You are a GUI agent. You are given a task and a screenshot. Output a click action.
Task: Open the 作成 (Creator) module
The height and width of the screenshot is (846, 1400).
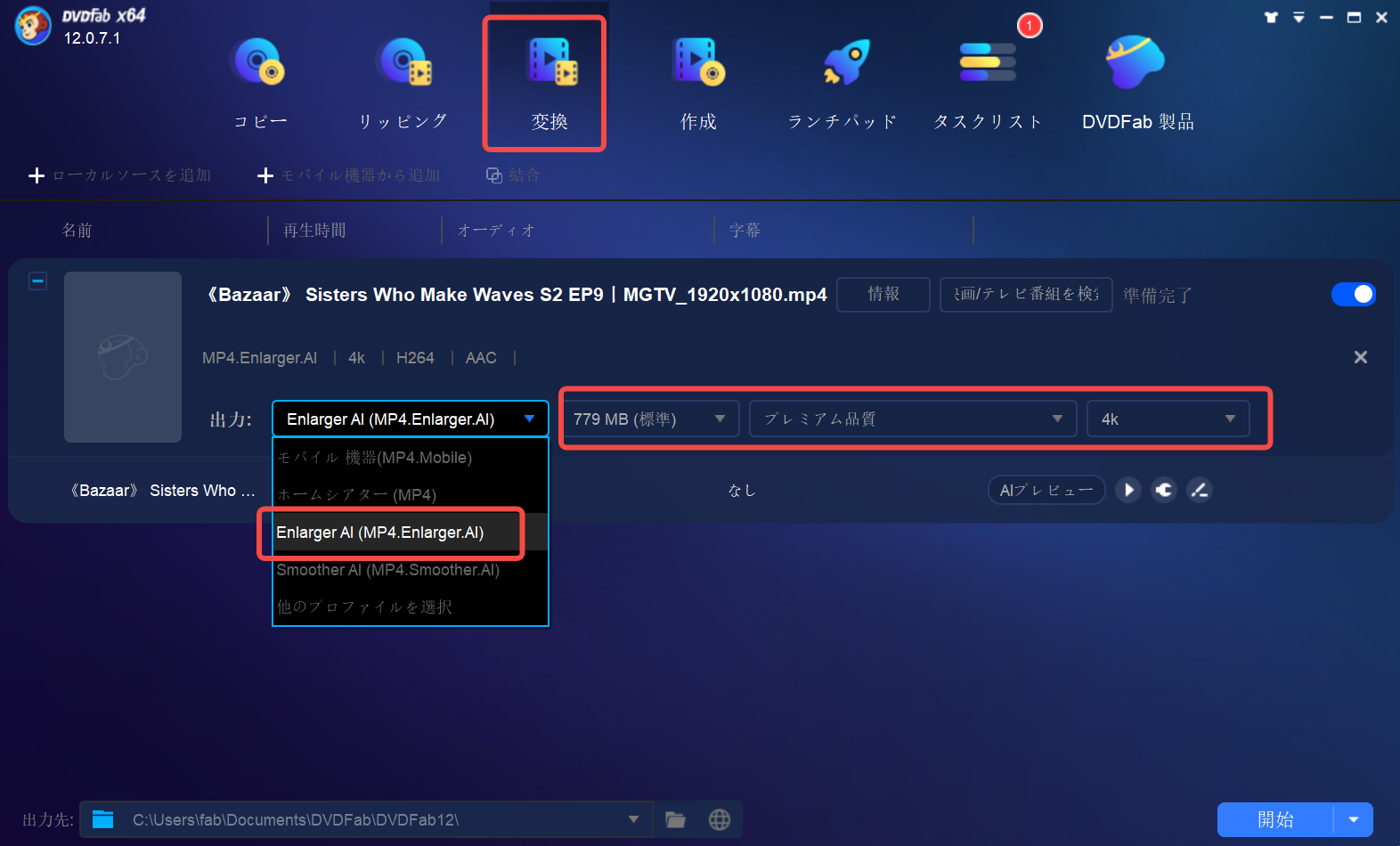click(698, 83)
